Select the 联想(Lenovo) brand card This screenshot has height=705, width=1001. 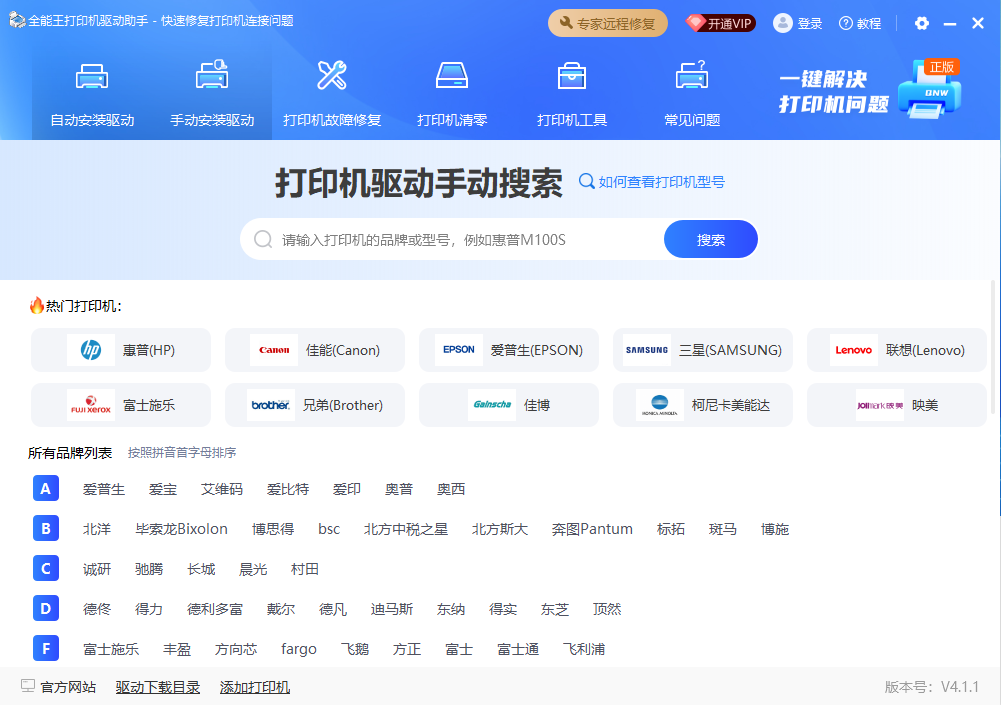897,350
